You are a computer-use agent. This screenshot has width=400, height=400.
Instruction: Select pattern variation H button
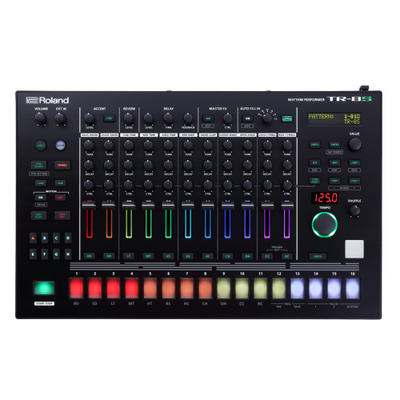click(x=68, y=254)
